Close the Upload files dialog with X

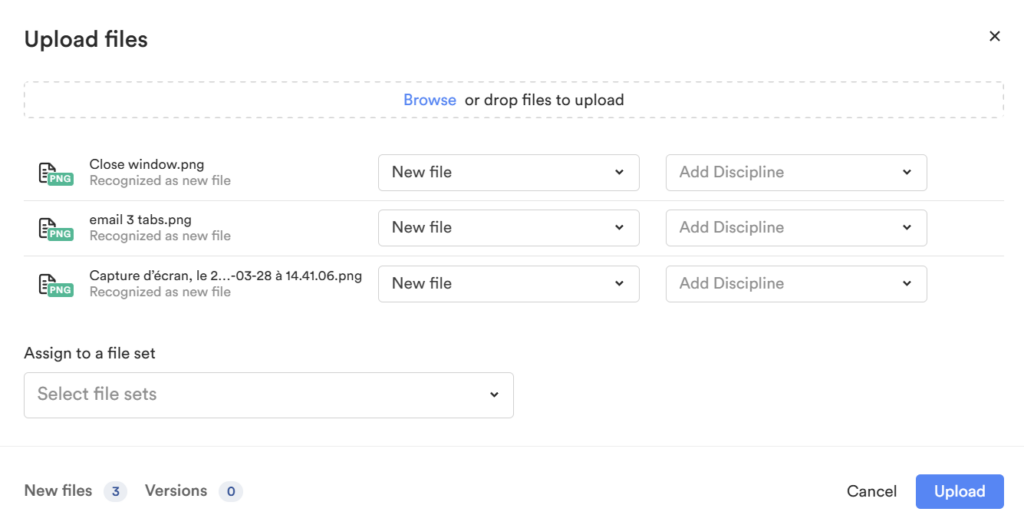994,36
